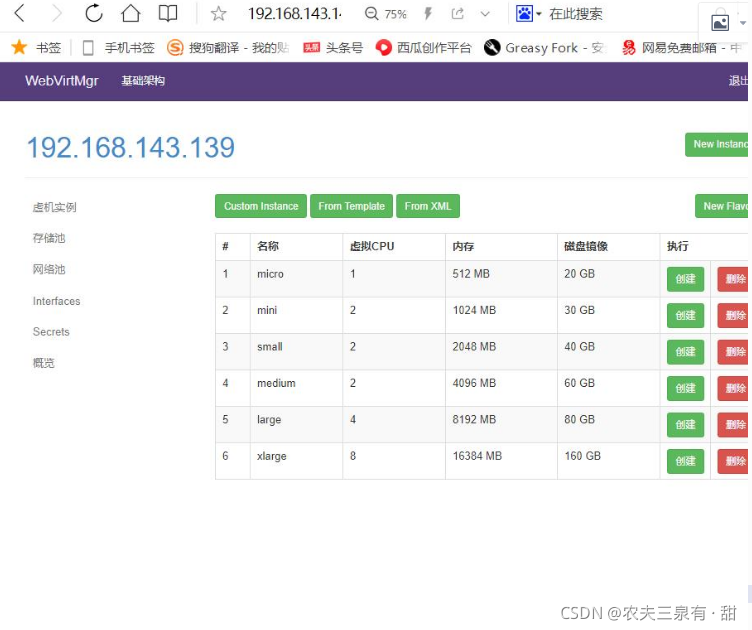Click 删除 for the xlarge flavor
Screen dimensions: 752x630
point(733,461)
